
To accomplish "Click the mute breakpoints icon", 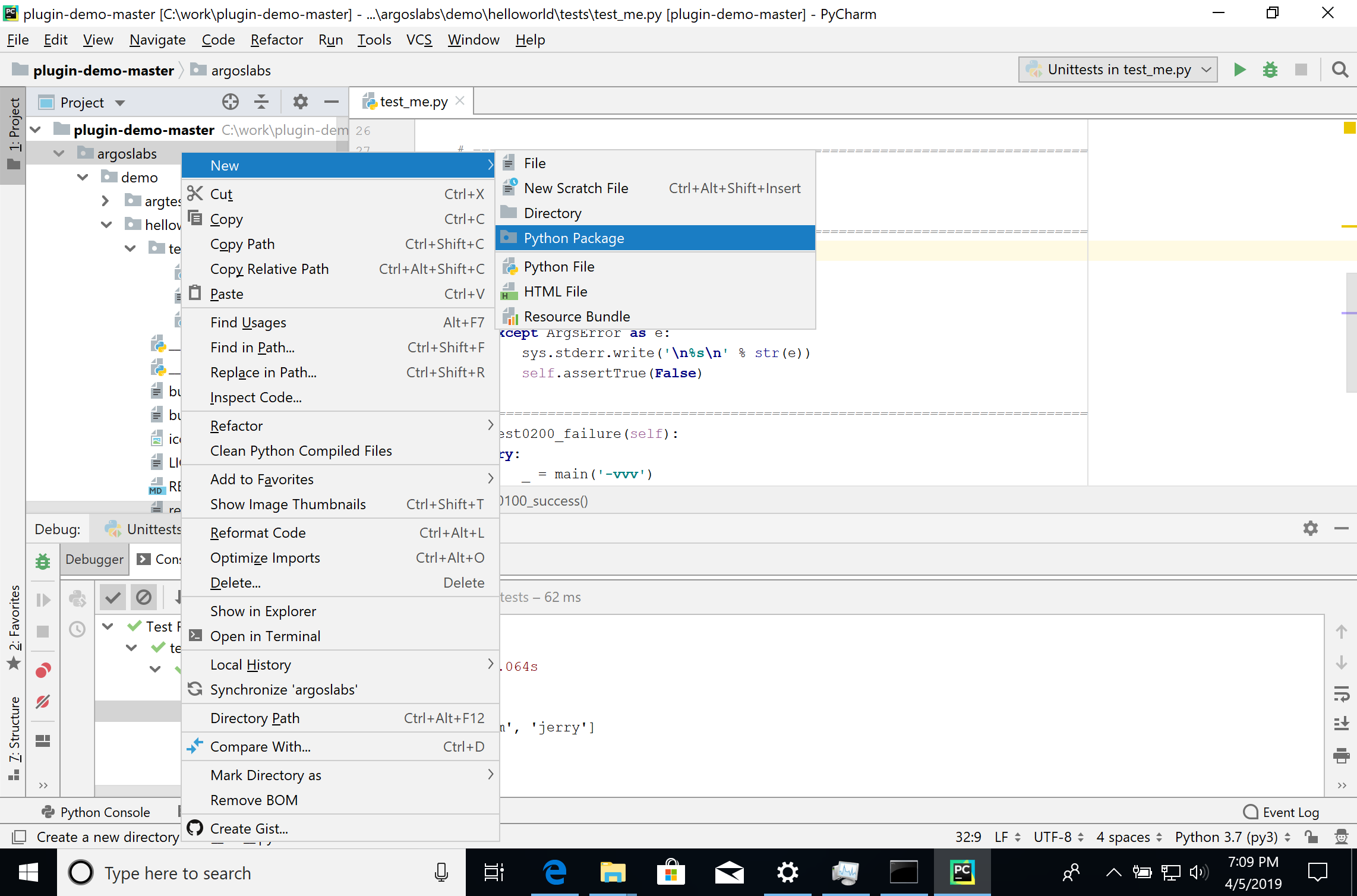I will click(43, 702).
